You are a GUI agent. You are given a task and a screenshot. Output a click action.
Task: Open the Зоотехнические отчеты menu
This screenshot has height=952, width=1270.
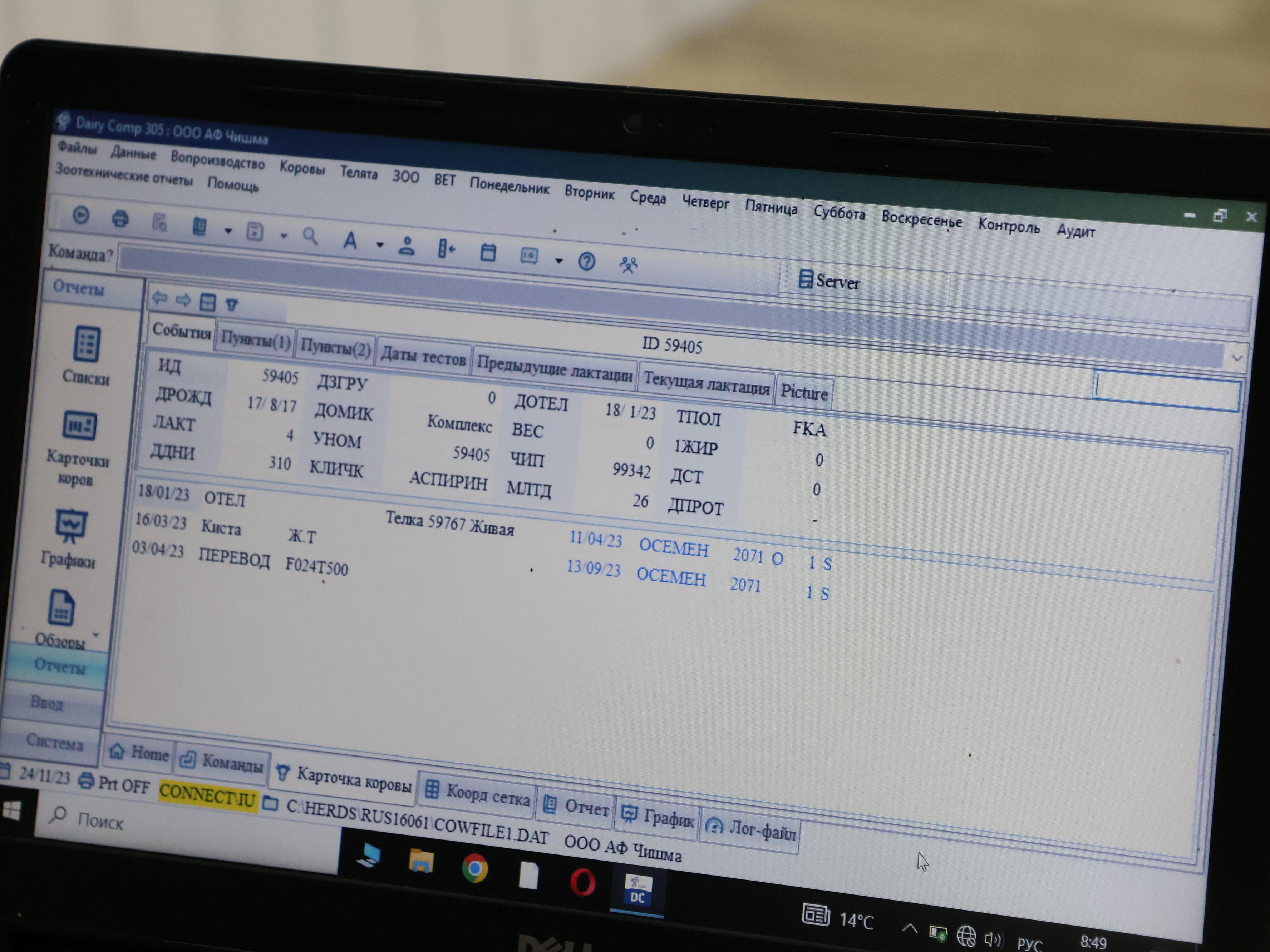click(x=124, y=174)
